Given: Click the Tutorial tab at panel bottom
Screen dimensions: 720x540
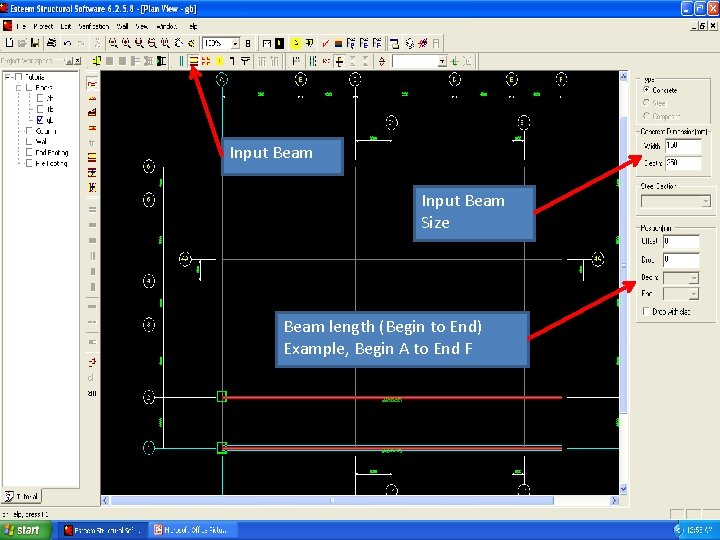Looking at the screenshot, I should coord(22,496).
